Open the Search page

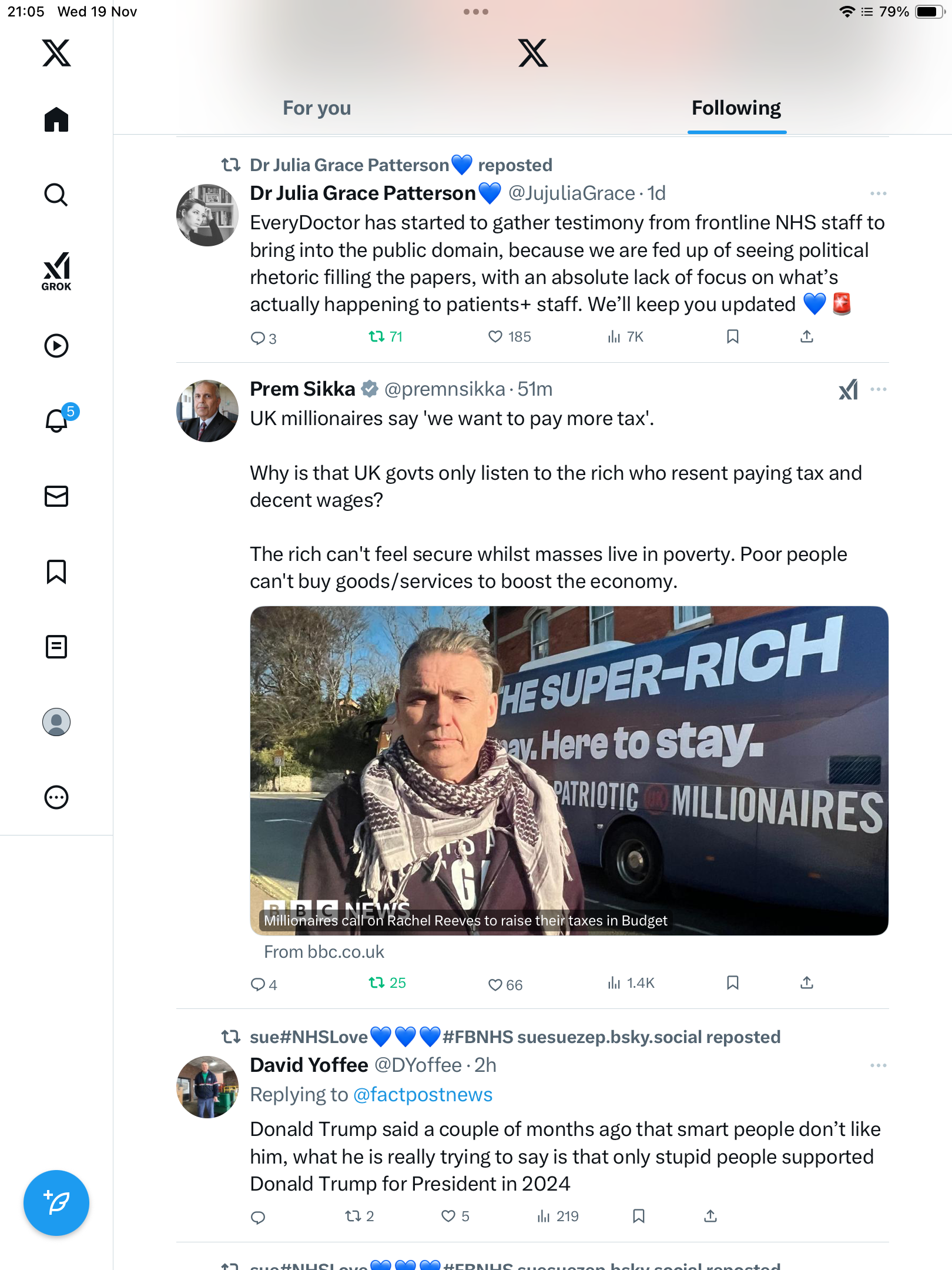(x=56, y=195)
